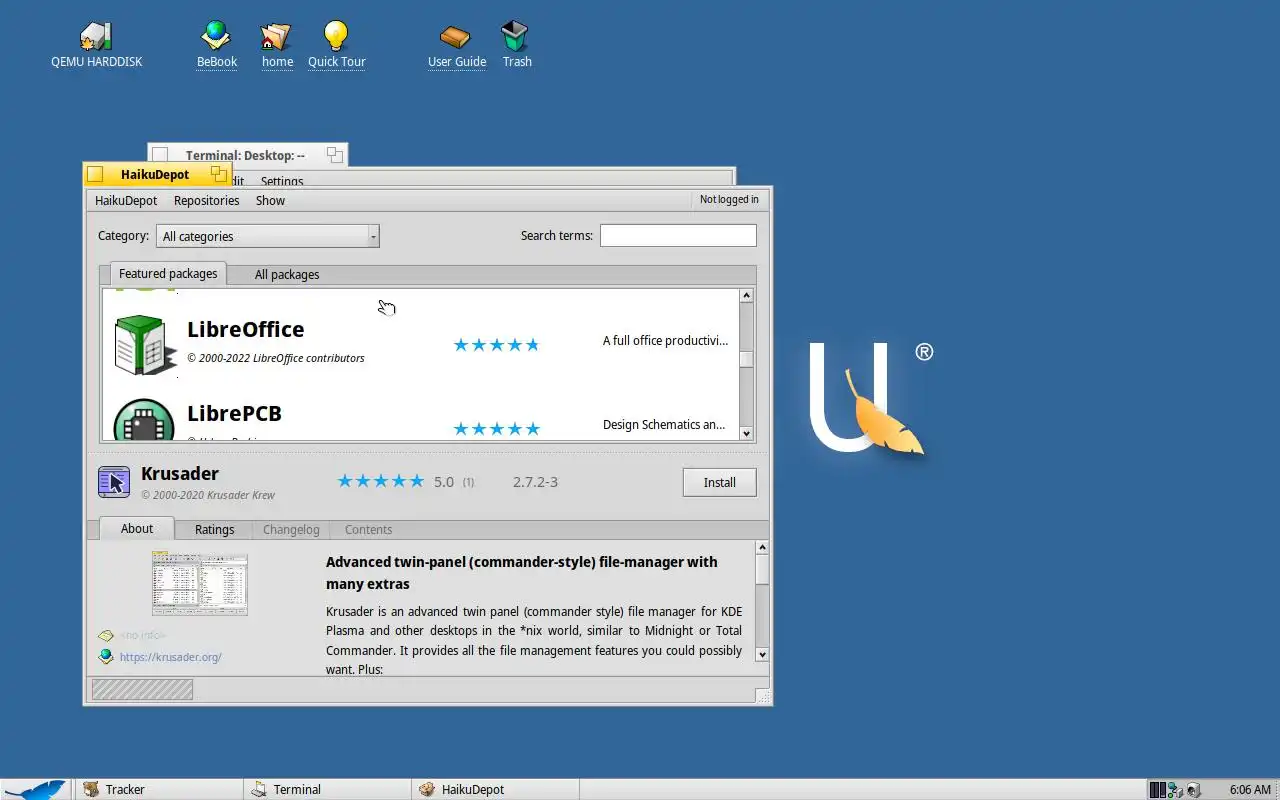Focus the Search terms field
Screen dimensions: 1280x800
tap(678, 235)
